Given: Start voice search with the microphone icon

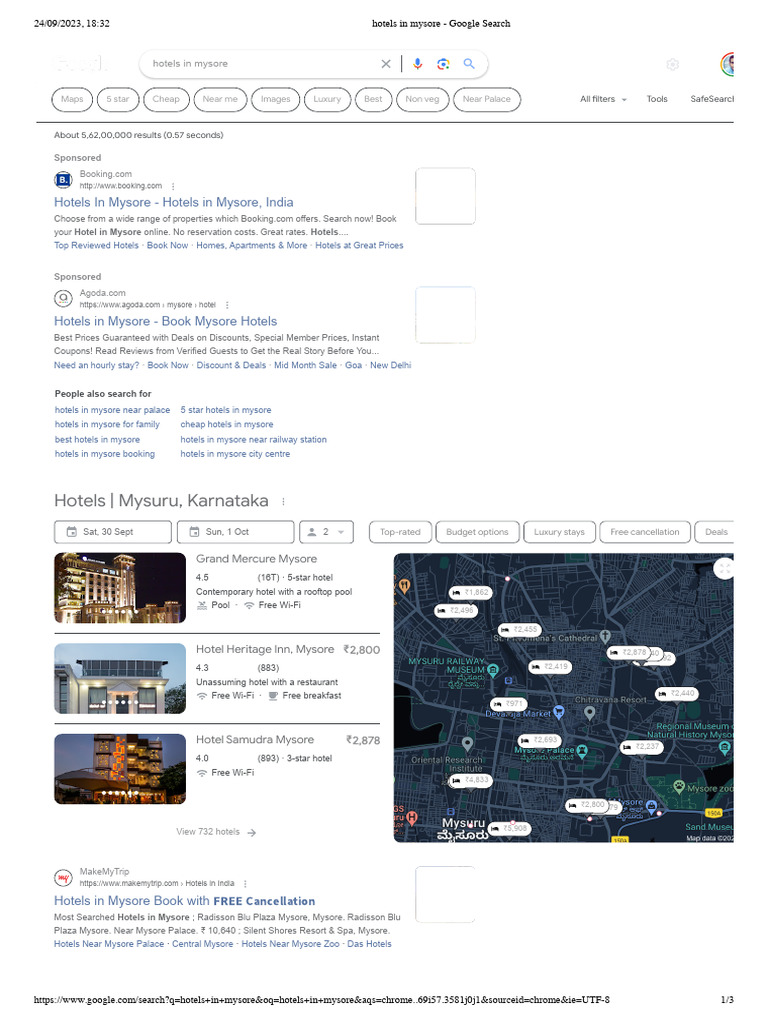Looking at the screenshot, I should 417,63.
